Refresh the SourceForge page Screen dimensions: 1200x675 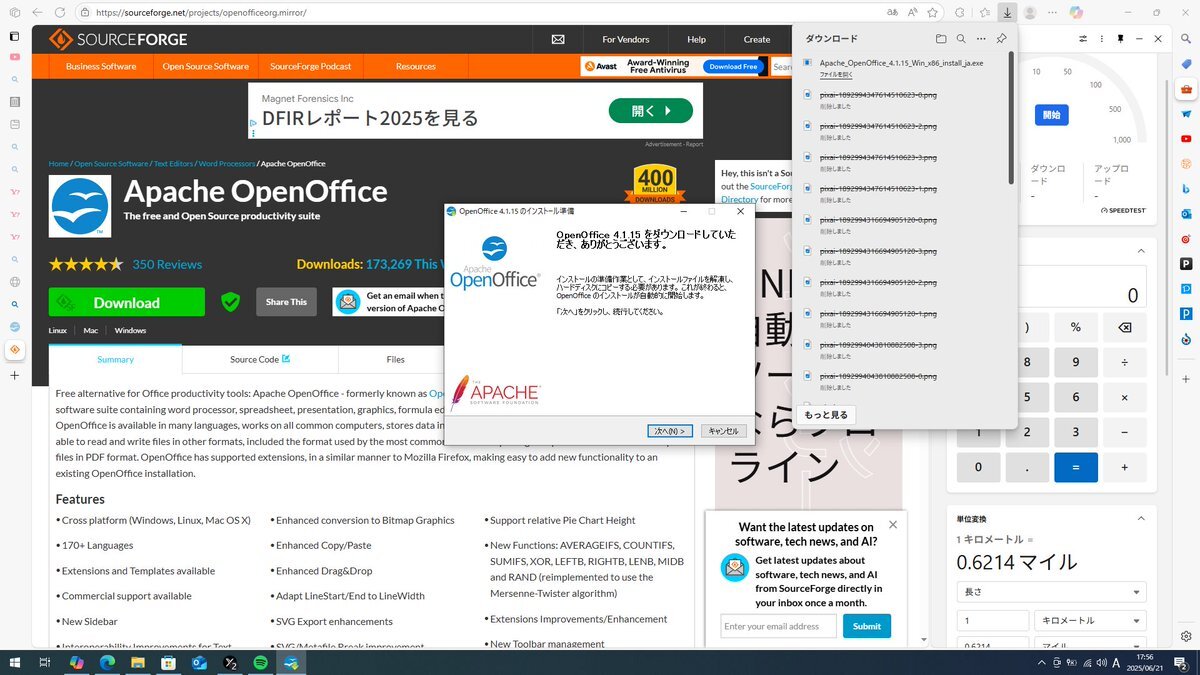point(60,13)
